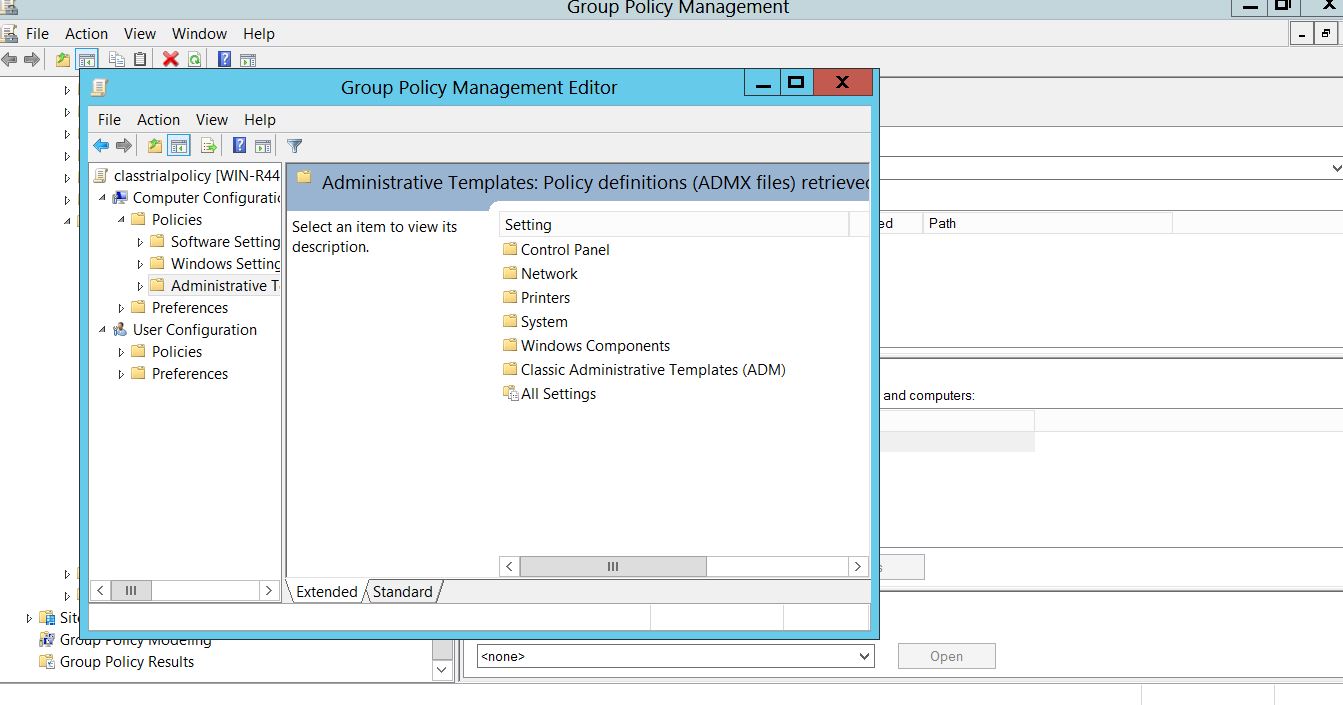Screen dimensions: 1343x705
Task: Toggle Show/Hide Action Pane in Editor toolbar
Action: (x=263, y=146)
